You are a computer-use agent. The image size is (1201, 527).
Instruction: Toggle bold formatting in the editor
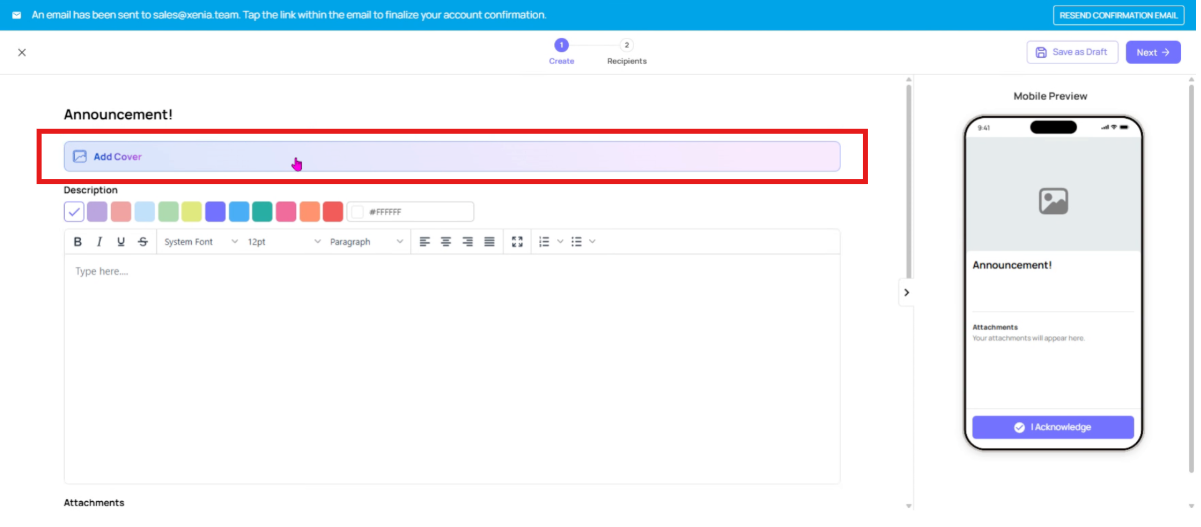[78, 242]
